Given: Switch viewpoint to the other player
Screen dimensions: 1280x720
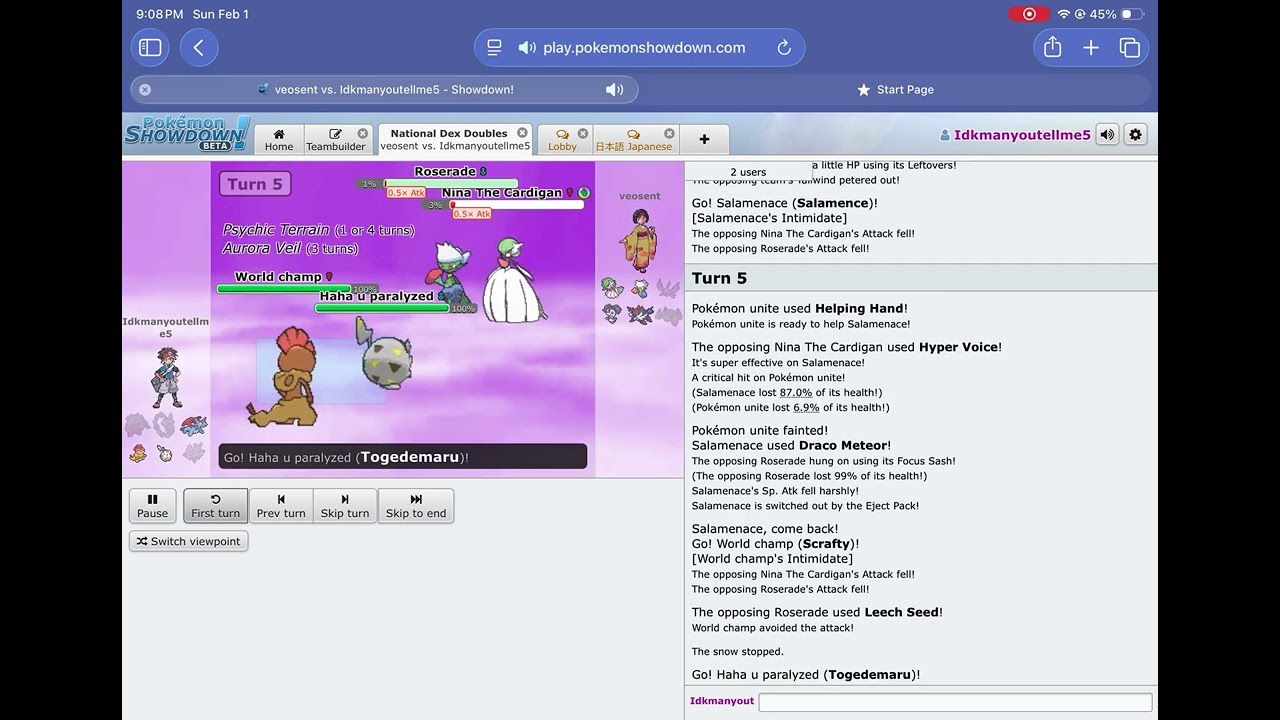Looking at the screenshot, I should 188,541.
